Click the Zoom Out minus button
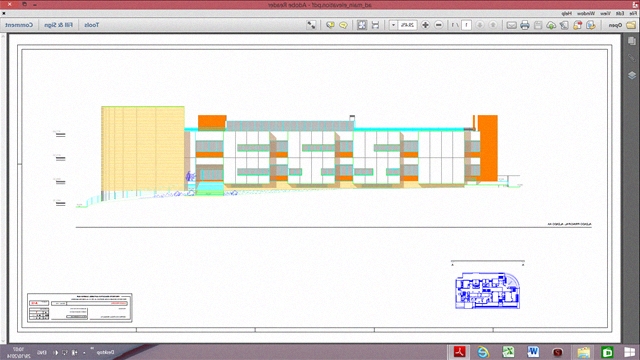The height and width of the screenshot is (360, 640). (439, 25)
